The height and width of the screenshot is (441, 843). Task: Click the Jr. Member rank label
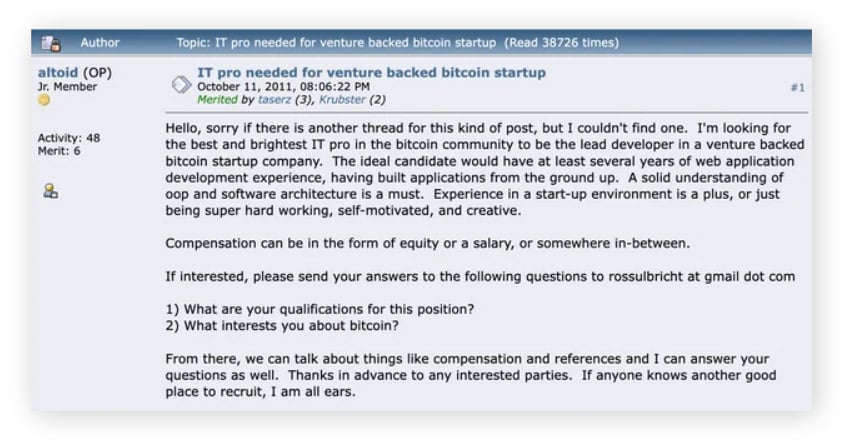coord(67,87)
